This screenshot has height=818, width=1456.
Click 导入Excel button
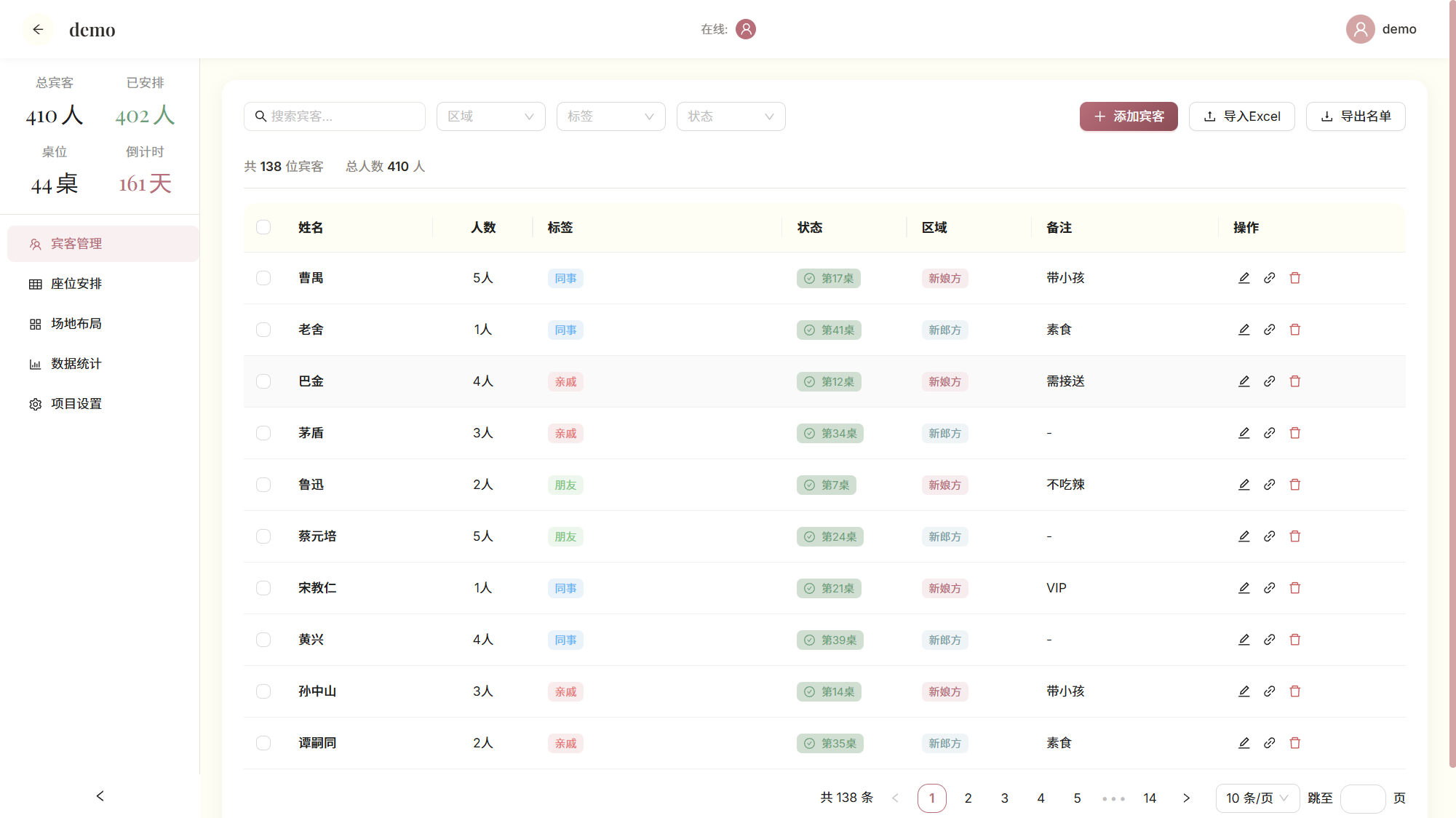1242,116
